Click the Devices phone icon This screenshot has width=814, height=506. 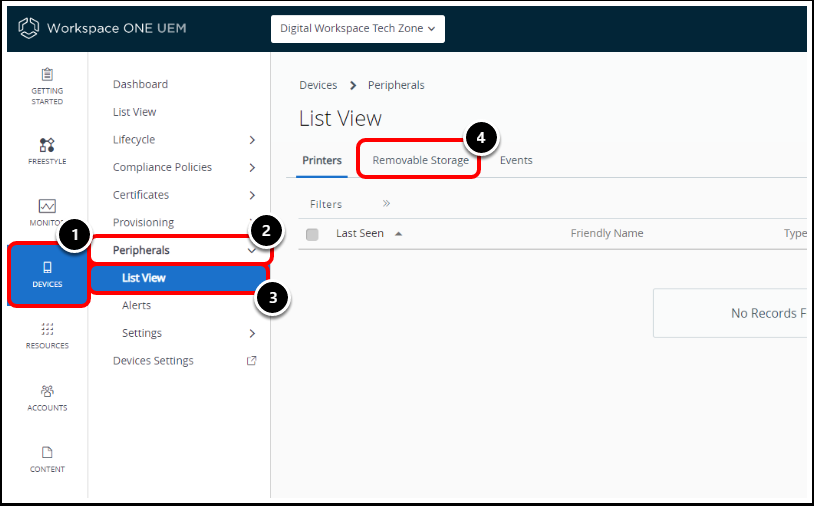point(47,267)
